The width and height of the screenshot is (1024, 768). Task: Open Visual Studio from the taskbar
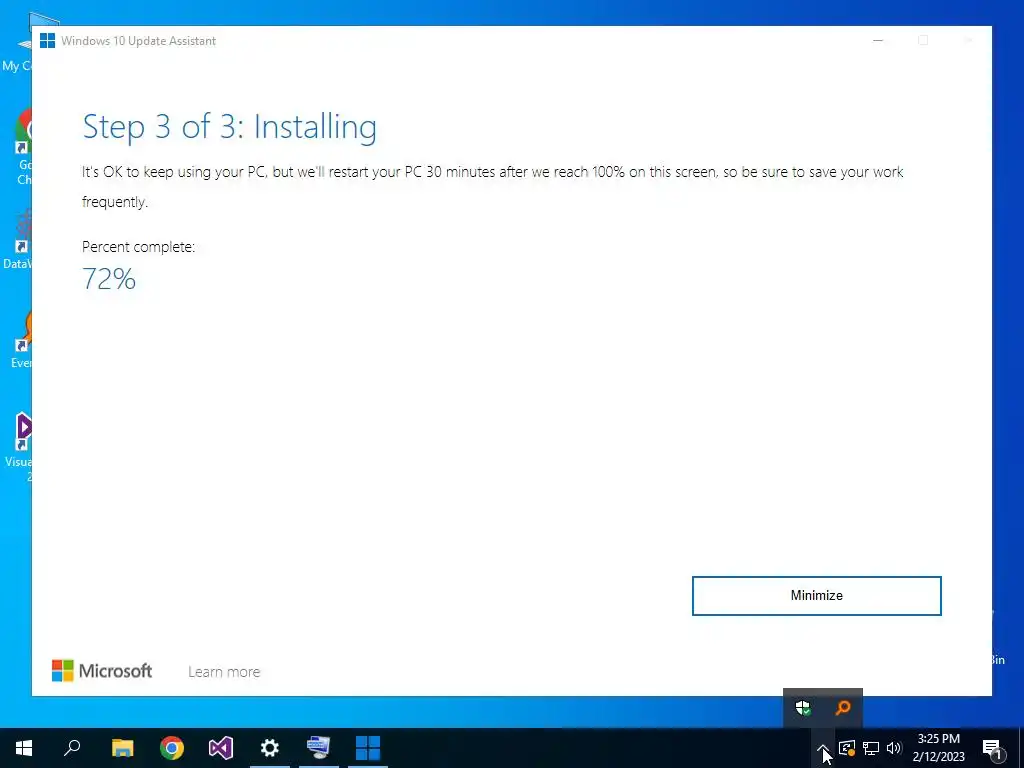click(221, 748)
